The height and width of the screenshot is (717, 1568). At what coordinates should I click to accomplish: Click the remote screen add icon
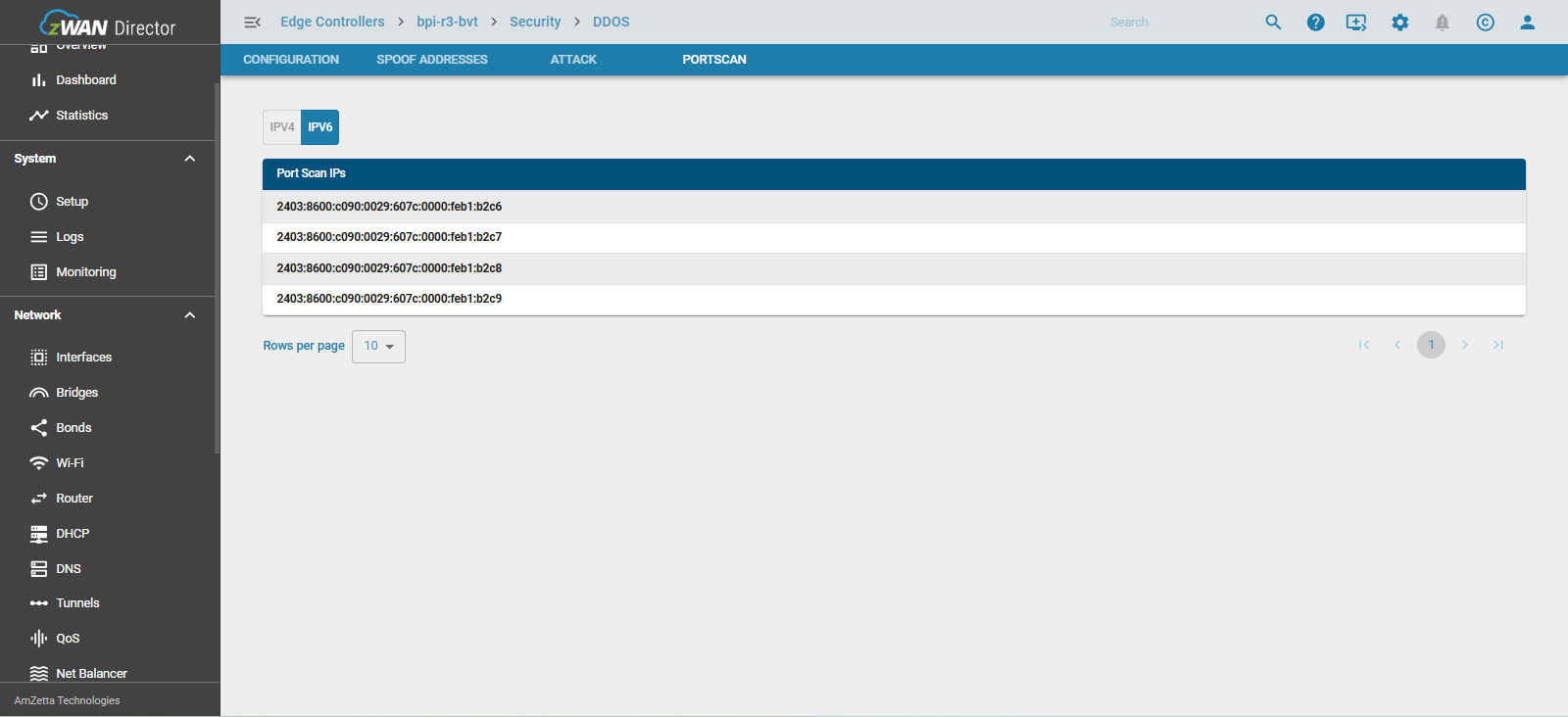1356,22
